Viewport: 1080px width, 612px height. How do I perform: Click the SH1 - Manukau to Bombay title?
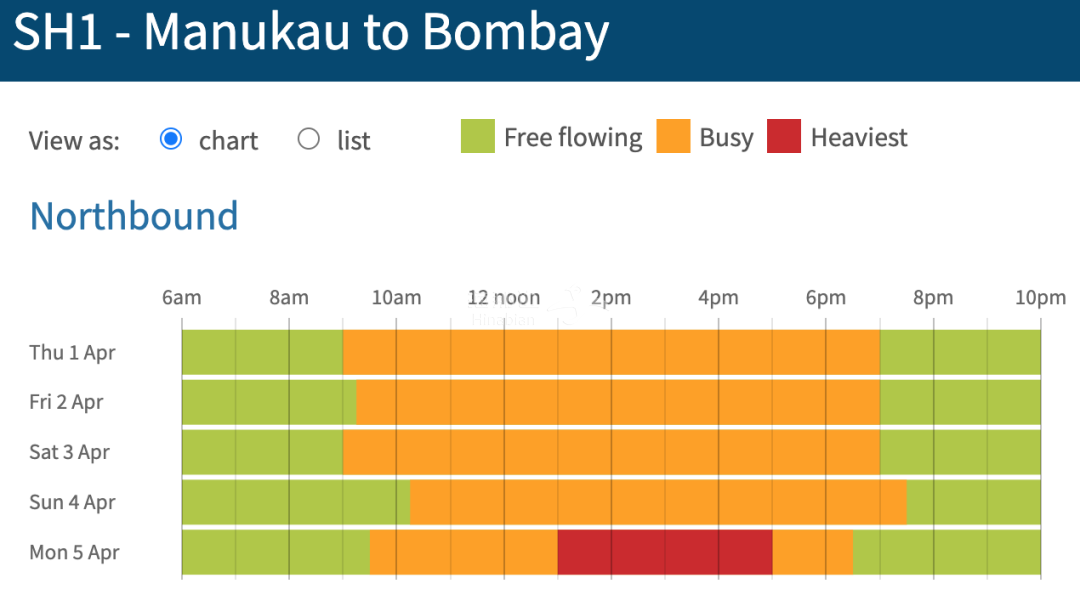point(311,33)
